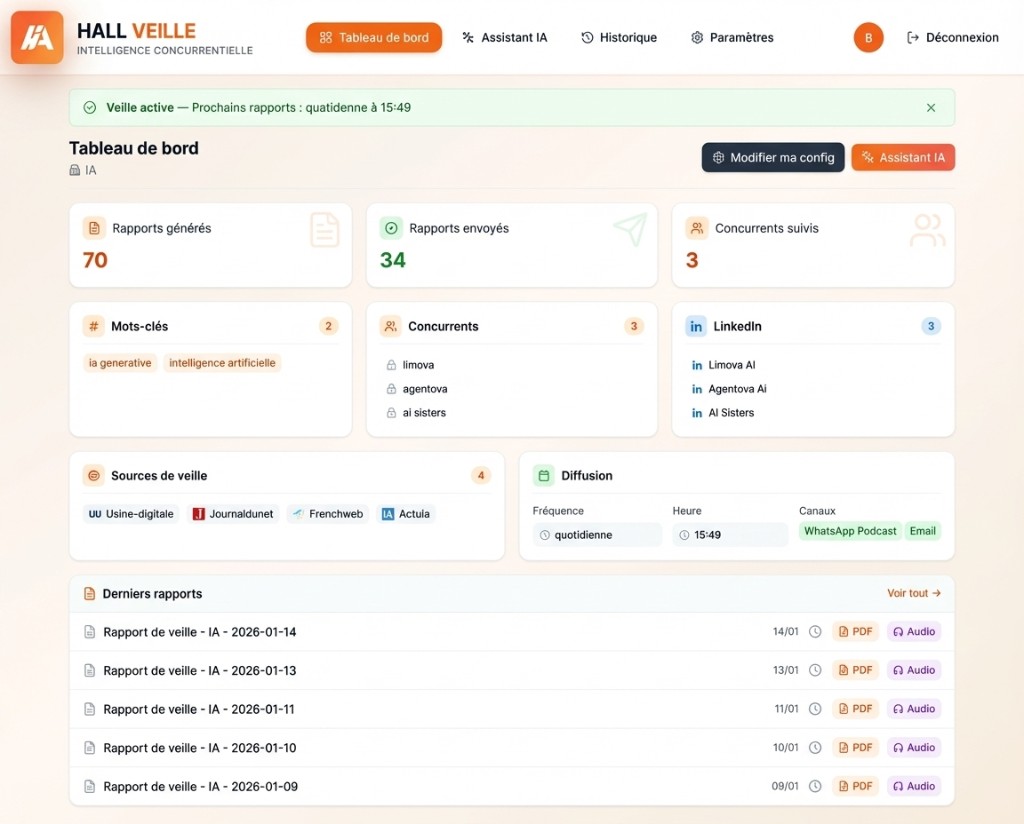Click the Mots-clés count badge 2
This screenshot has width=1024, height=824.
[x=328, y=326]
